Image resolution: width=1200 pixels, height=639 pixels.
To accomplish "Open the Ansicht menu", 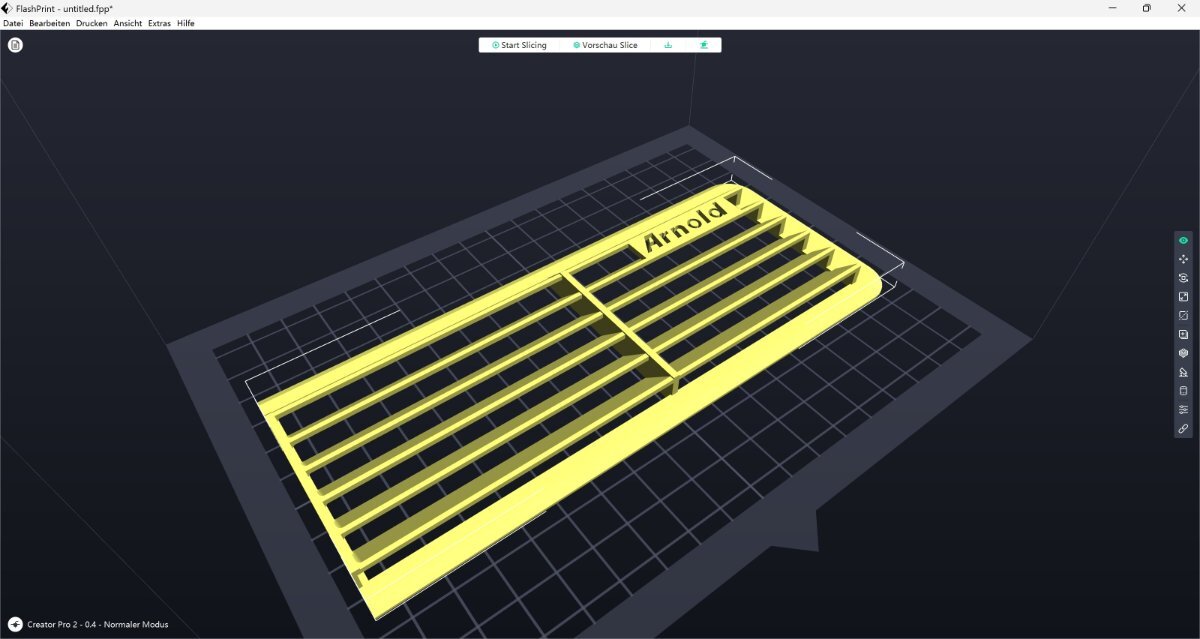I will click(x=128, y=23).
